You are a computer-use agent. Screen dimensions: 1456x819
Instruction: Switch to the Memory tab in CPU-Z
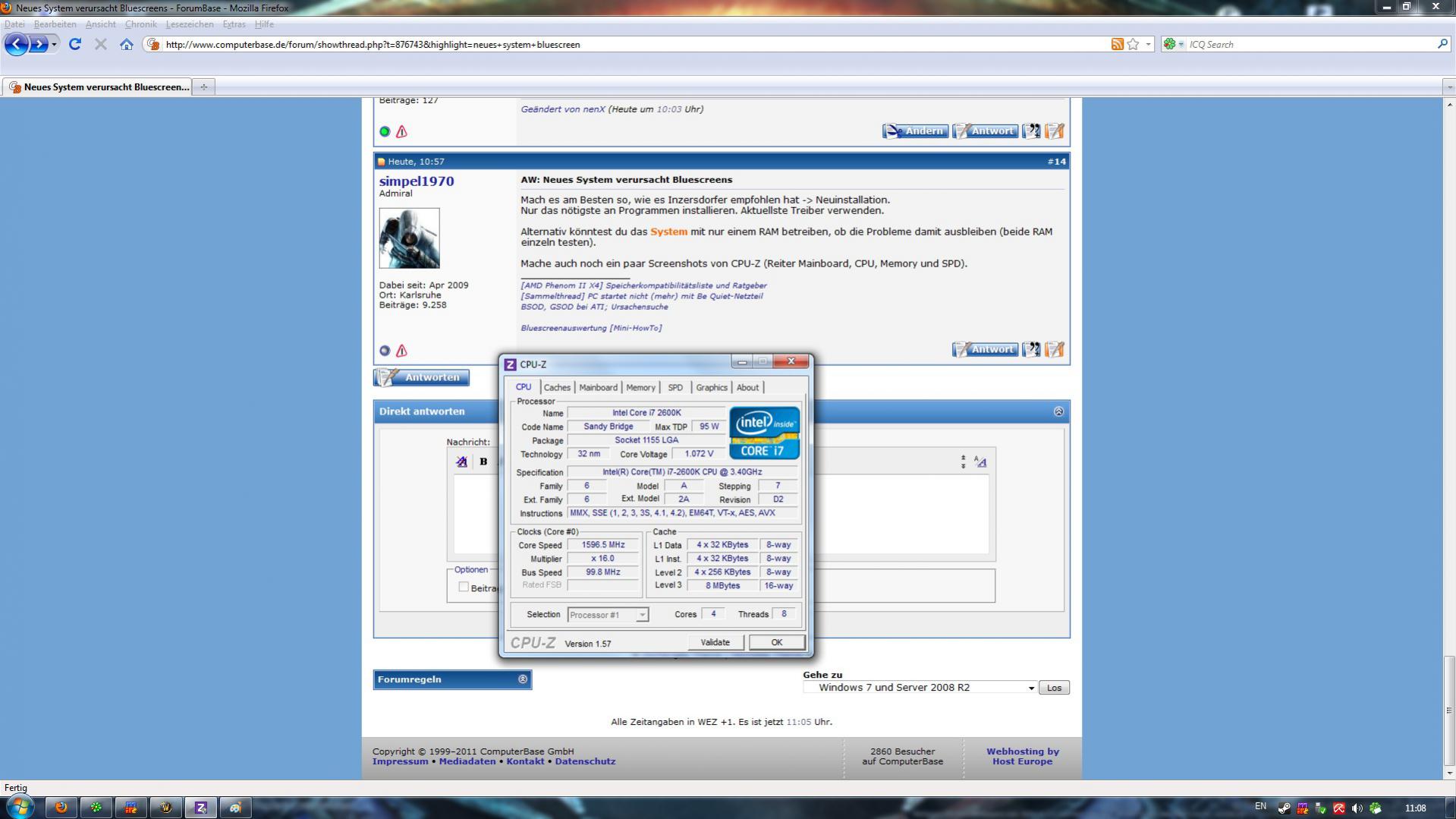pos(640,387)
